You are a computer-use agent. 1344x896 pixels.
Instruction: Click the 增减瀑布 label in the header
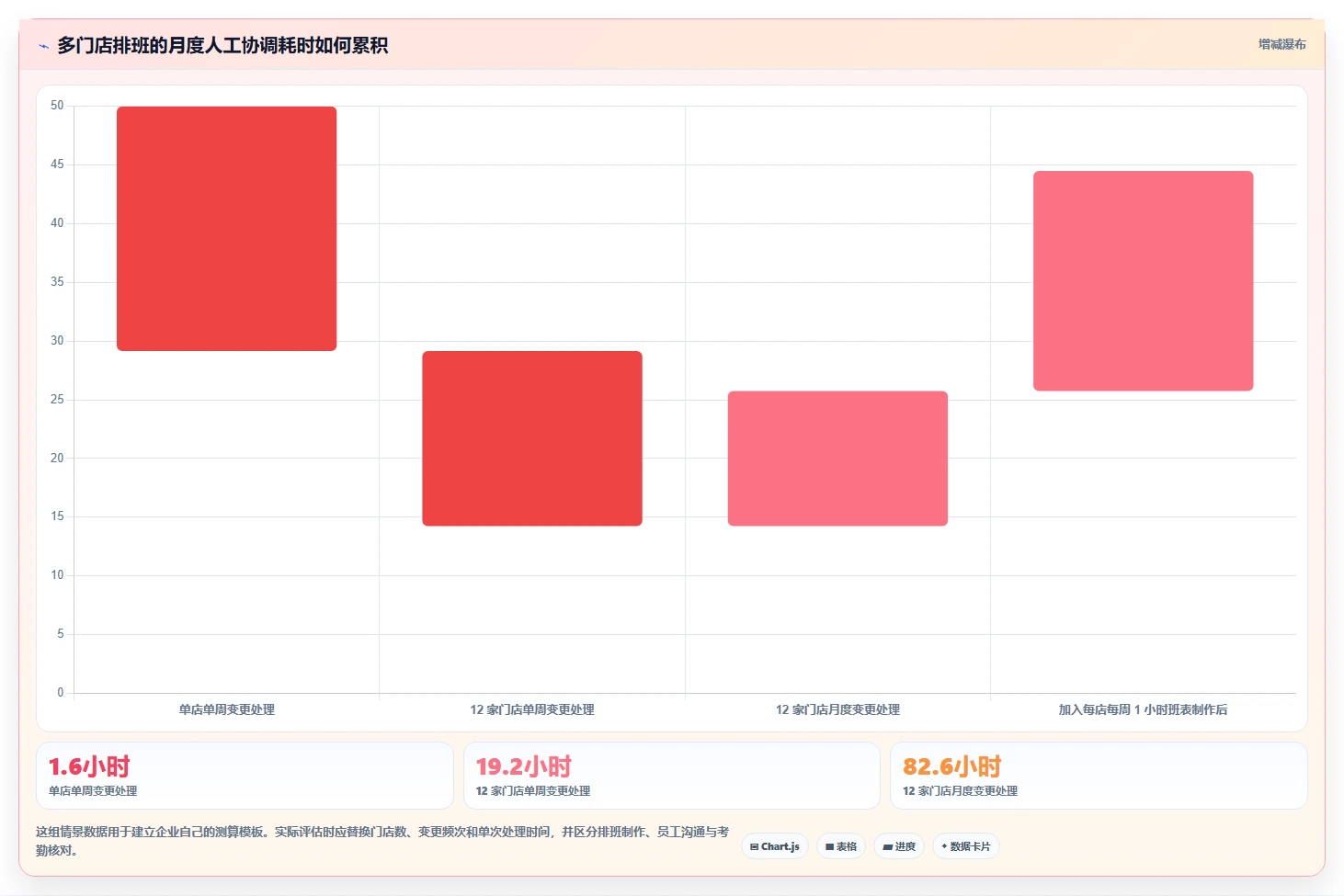[1281, 44]
